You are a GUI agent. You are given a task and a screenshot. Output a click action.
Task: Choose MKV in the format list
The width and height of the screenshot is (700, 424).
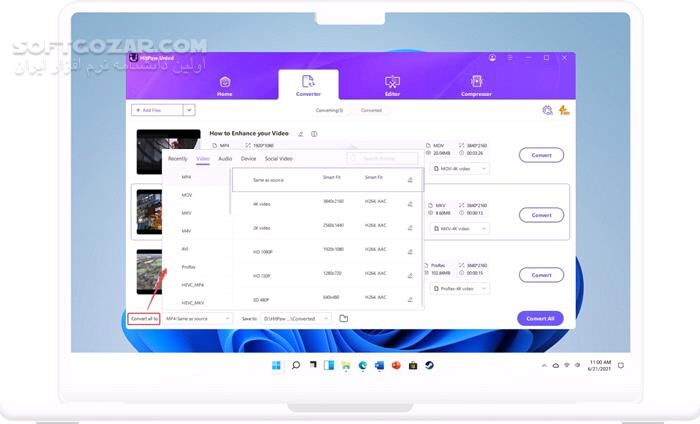pyautogui.click(x=196, y=213)
